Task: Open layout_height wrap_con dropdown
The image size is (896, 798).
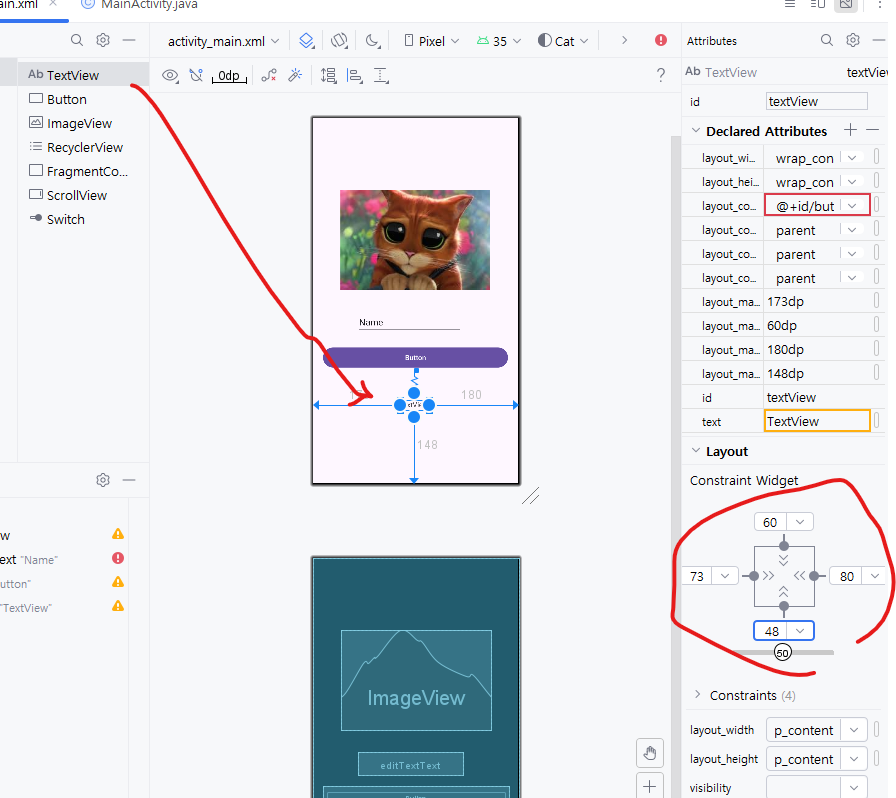Action: 852,182
